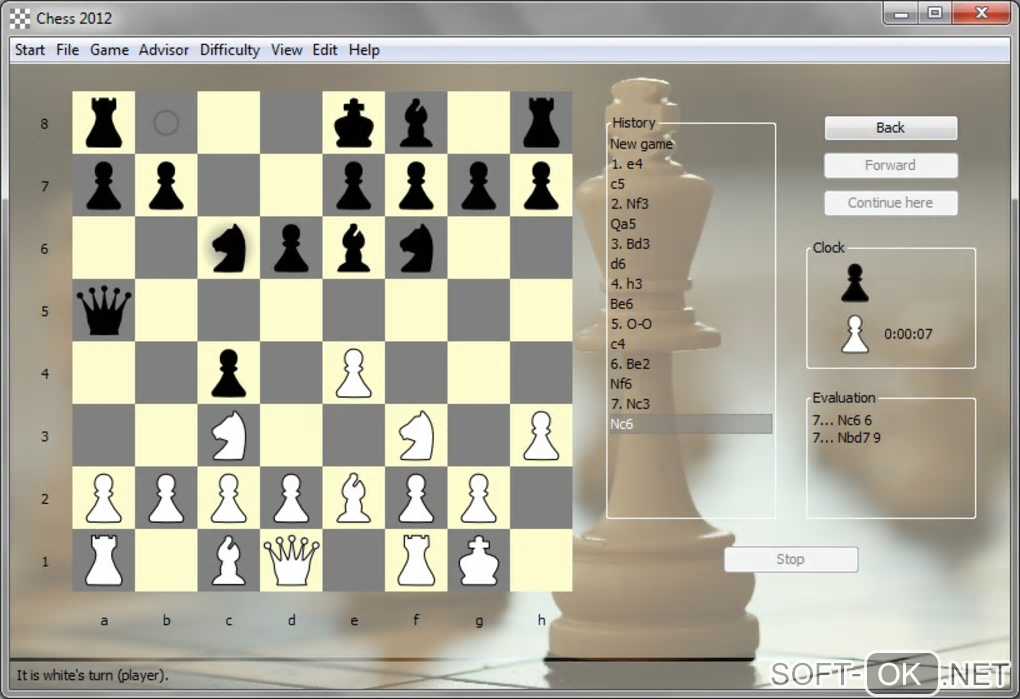Select the white king on g1
This screenshot has width=1020, height=699.
coord(479,560)
